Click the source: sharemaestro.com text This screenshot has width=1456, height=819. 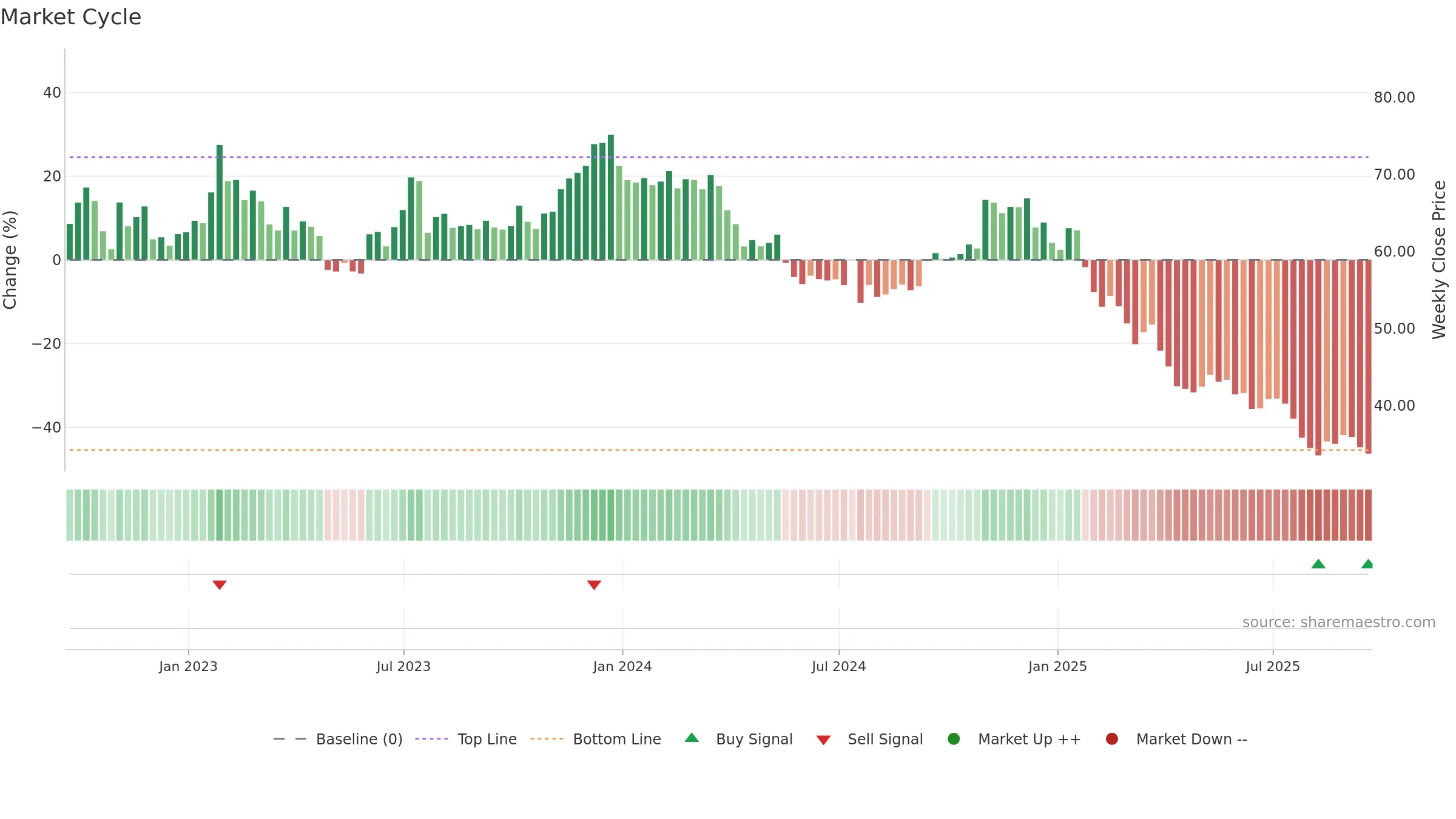tap(1339, 622)
